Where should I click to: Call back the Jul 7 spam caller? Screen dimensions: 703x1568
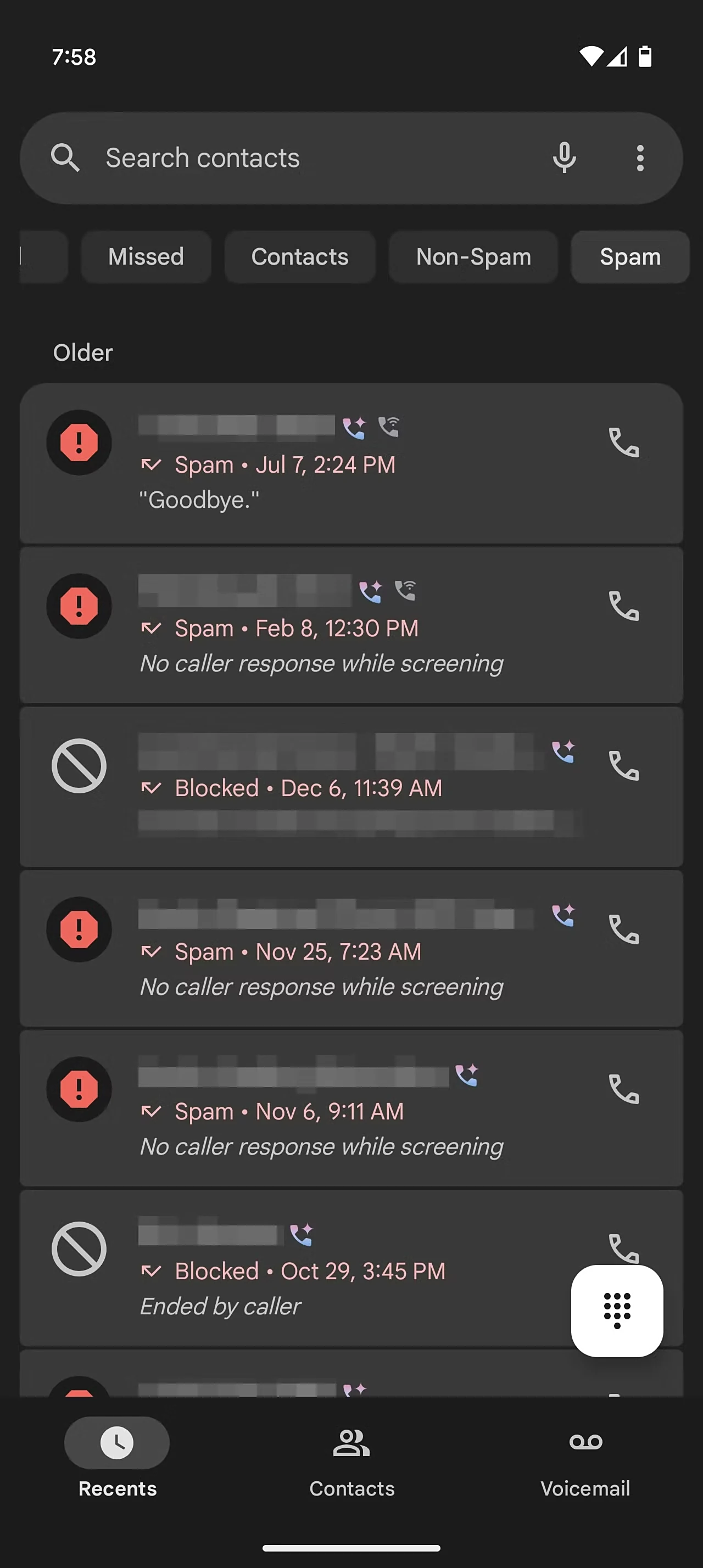point(624,442)
